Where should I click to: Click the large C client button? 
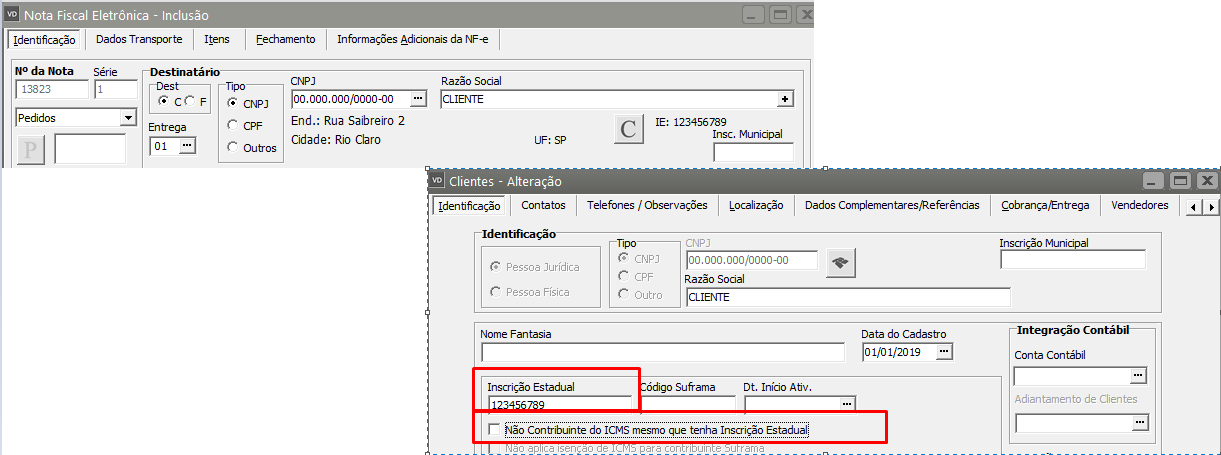click(x=628, y=128)
